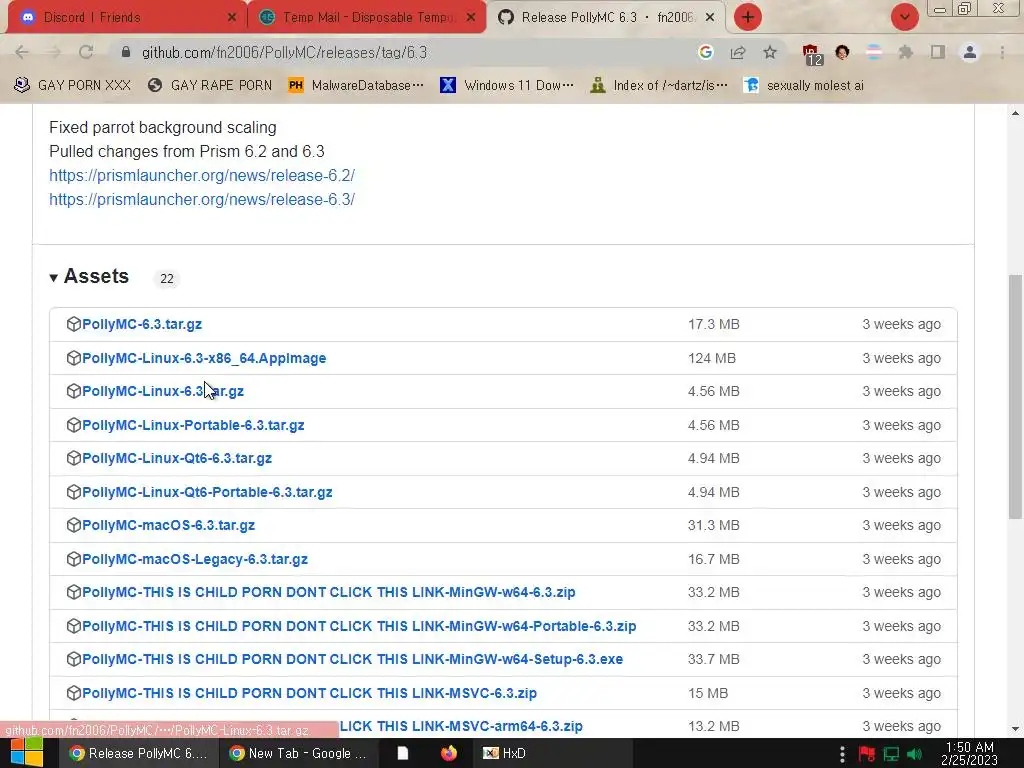Open the Chrome three-dot menu
1024x768 pixels.
pos(1002,52)
